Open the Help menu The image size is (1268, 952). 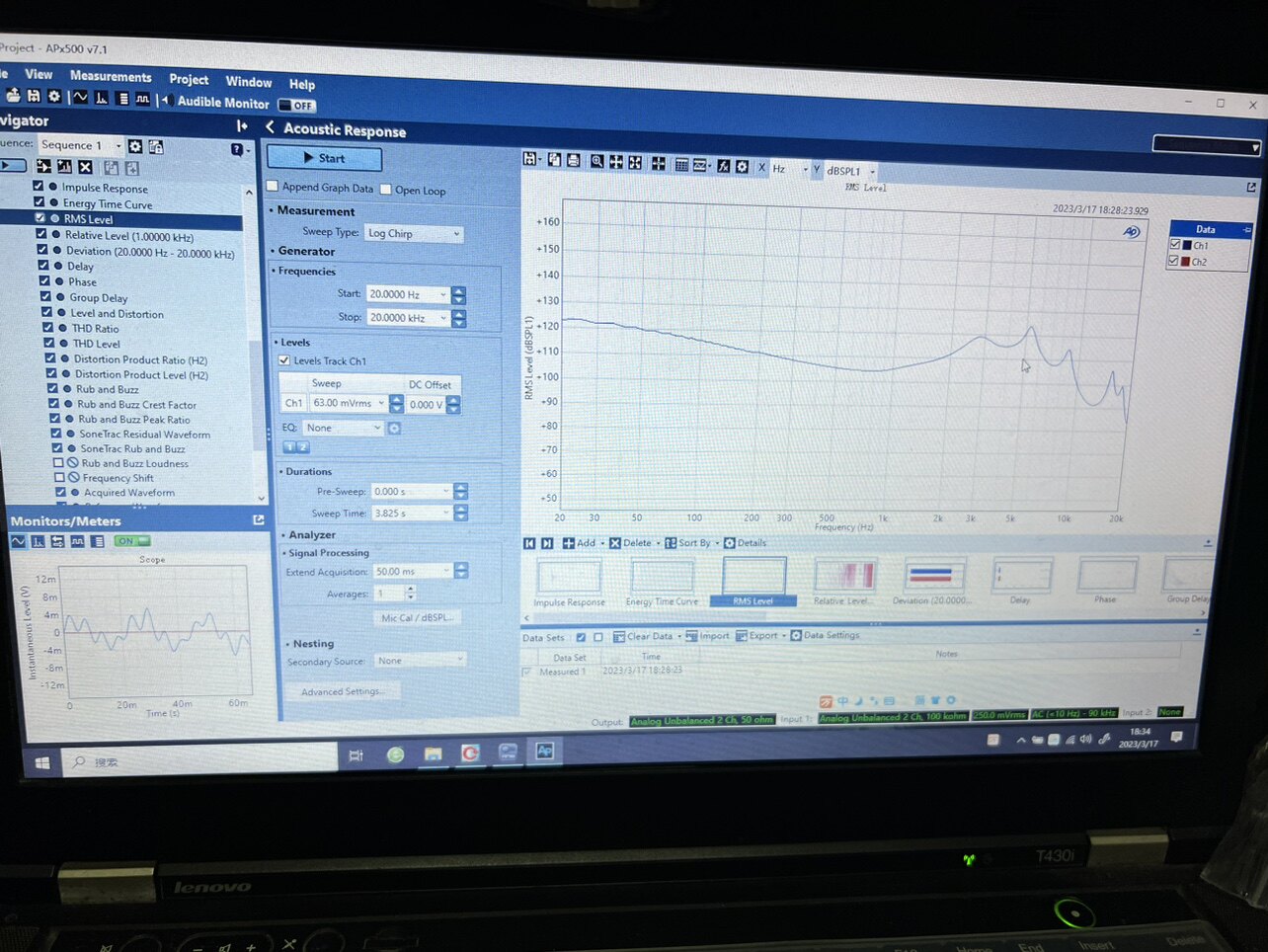[x=302, y=84]
